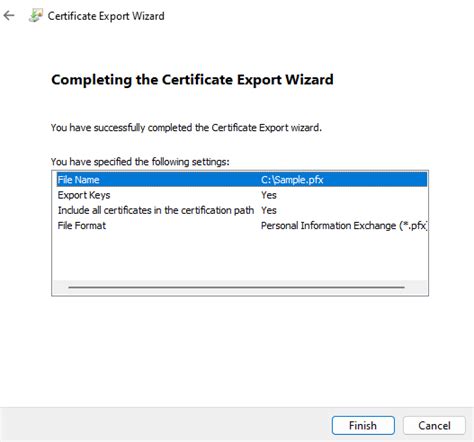474x442 pixels.
Task: Click the C:\Sample.pfx file path value
Action: [x=292, y=180]
